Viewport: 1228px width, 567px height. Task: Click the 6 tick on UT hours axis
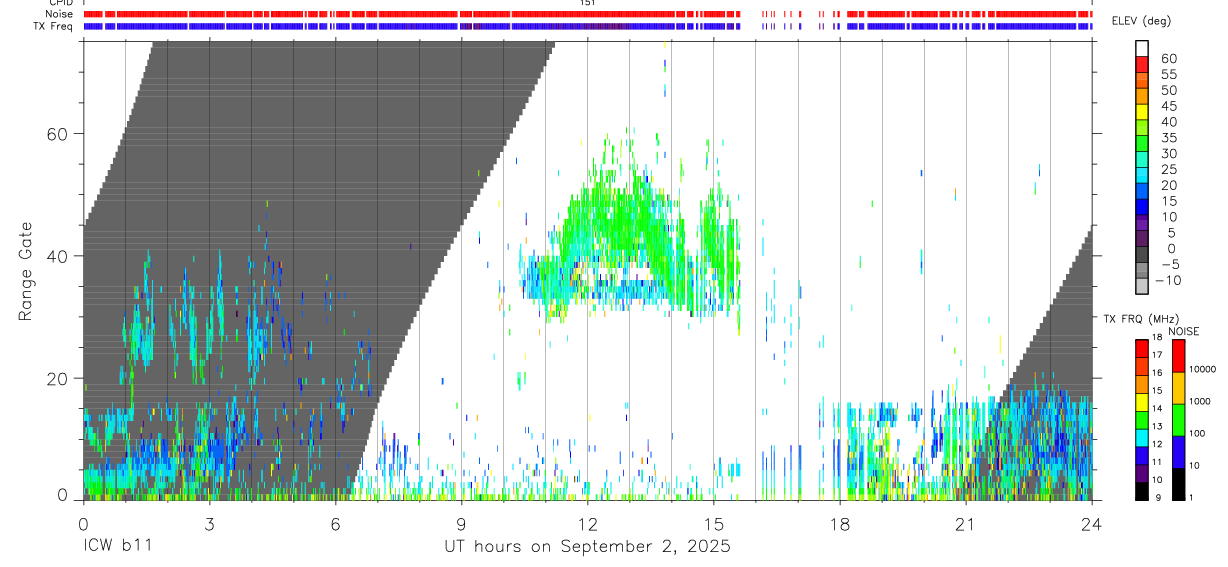click(x=335, y=524)
